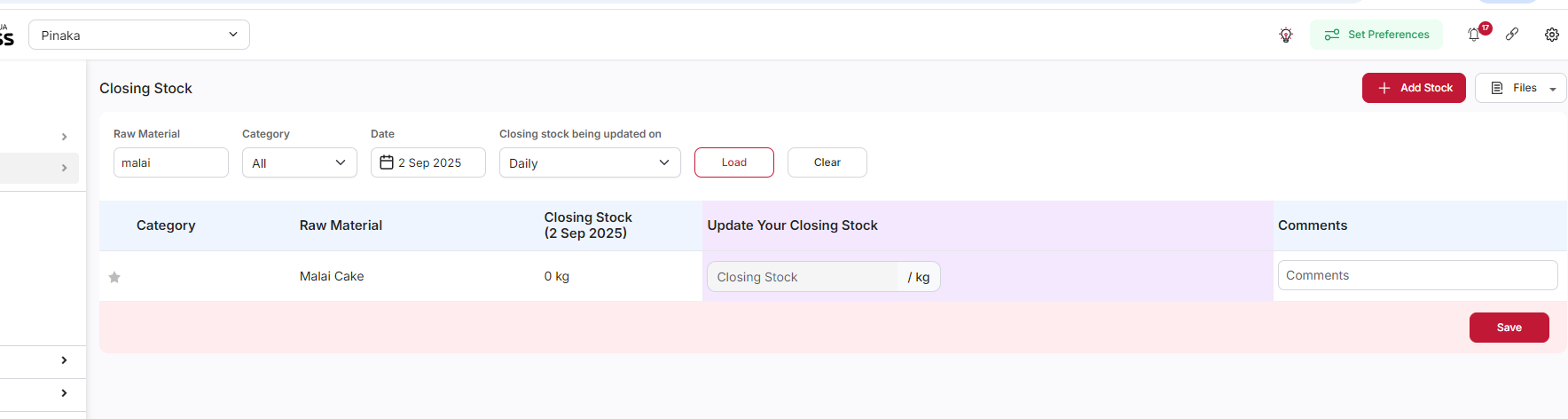The height and width of the screenshot is (419, 1568).
Task: Expand the Files dropdown arrow
Action: coord(1553,89)
